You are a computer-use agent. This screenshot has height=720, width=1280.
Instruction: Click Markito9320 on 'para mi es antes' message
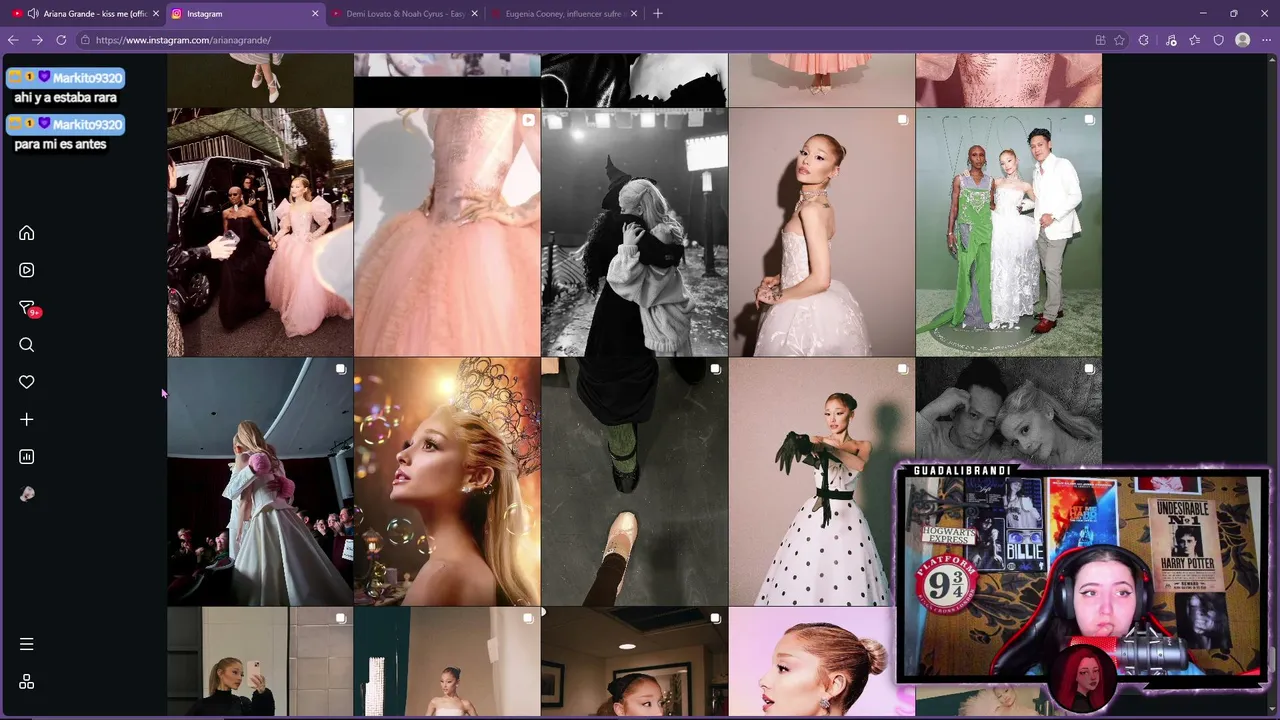click(x=87, y=125)
